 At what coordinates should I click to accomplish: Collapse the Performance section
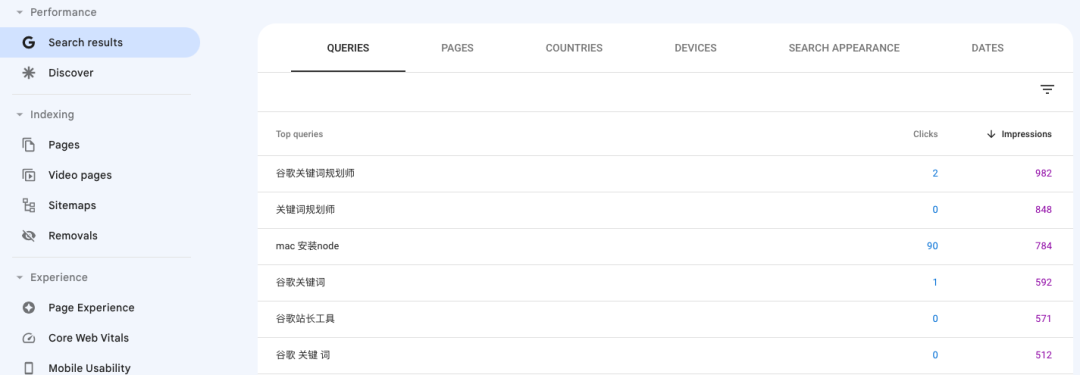pos(19,12)
